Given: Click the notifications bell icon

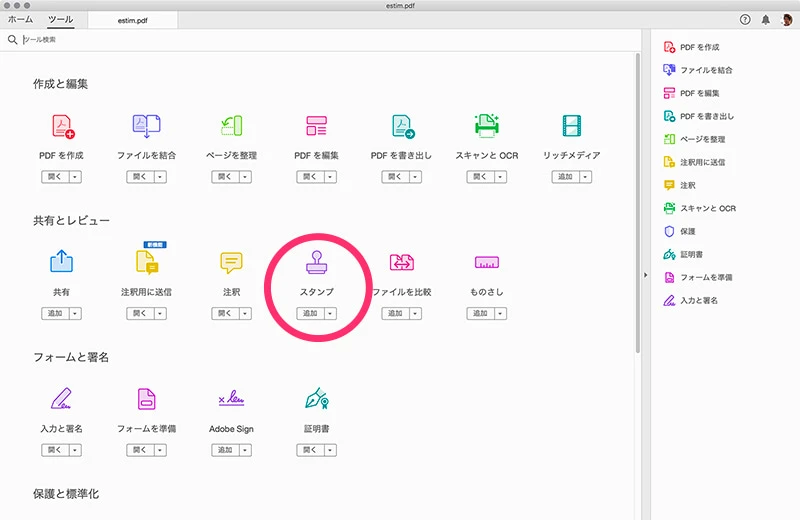Looking at the screenshot, I should [766, 19].
